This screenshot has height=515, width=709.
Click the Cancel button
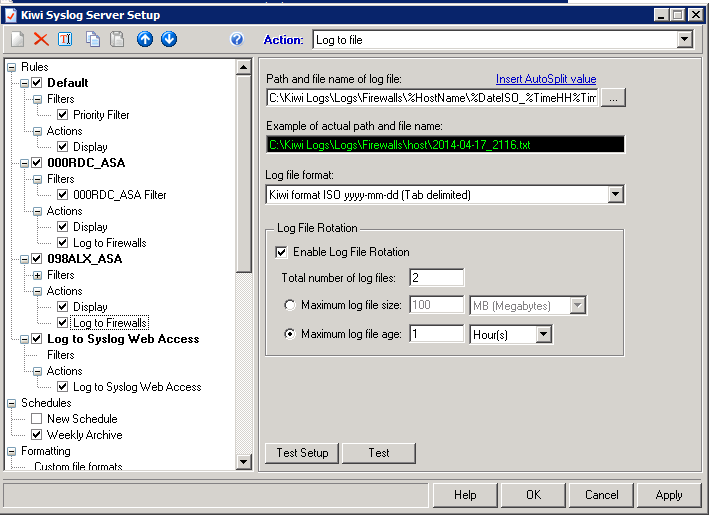pyautogui.click(x=601, y=495)
